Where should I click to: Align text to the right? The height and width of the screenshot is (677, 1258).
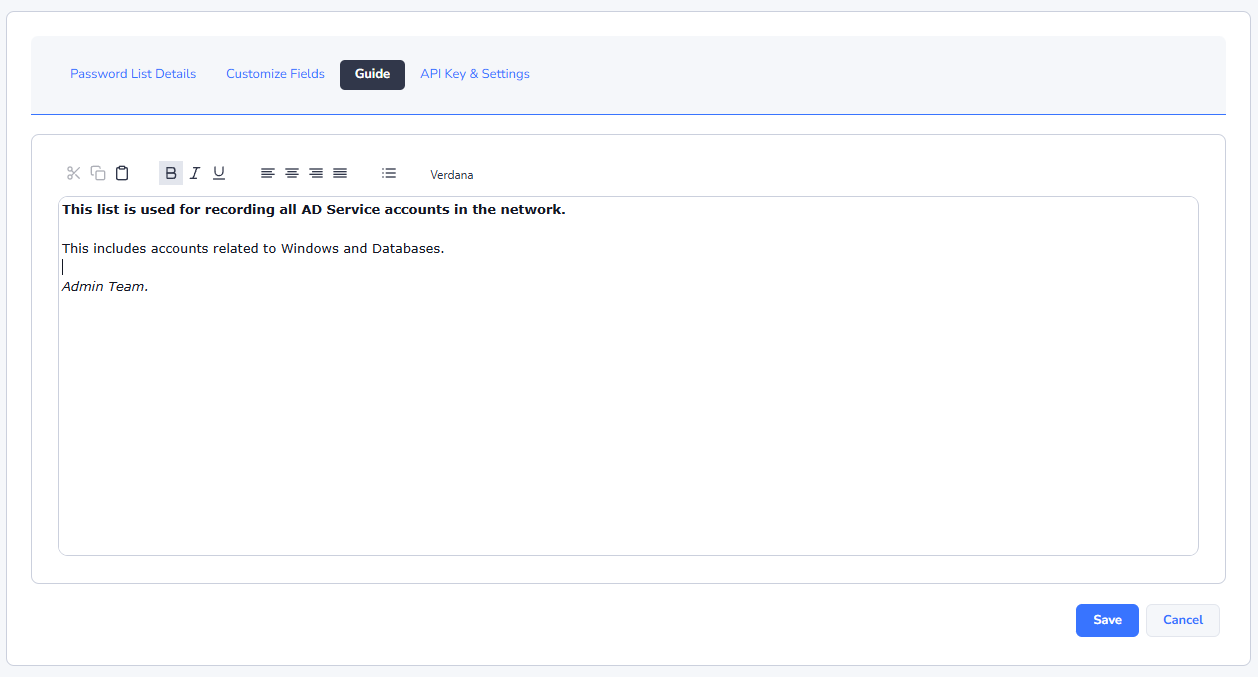pos(316,173)
